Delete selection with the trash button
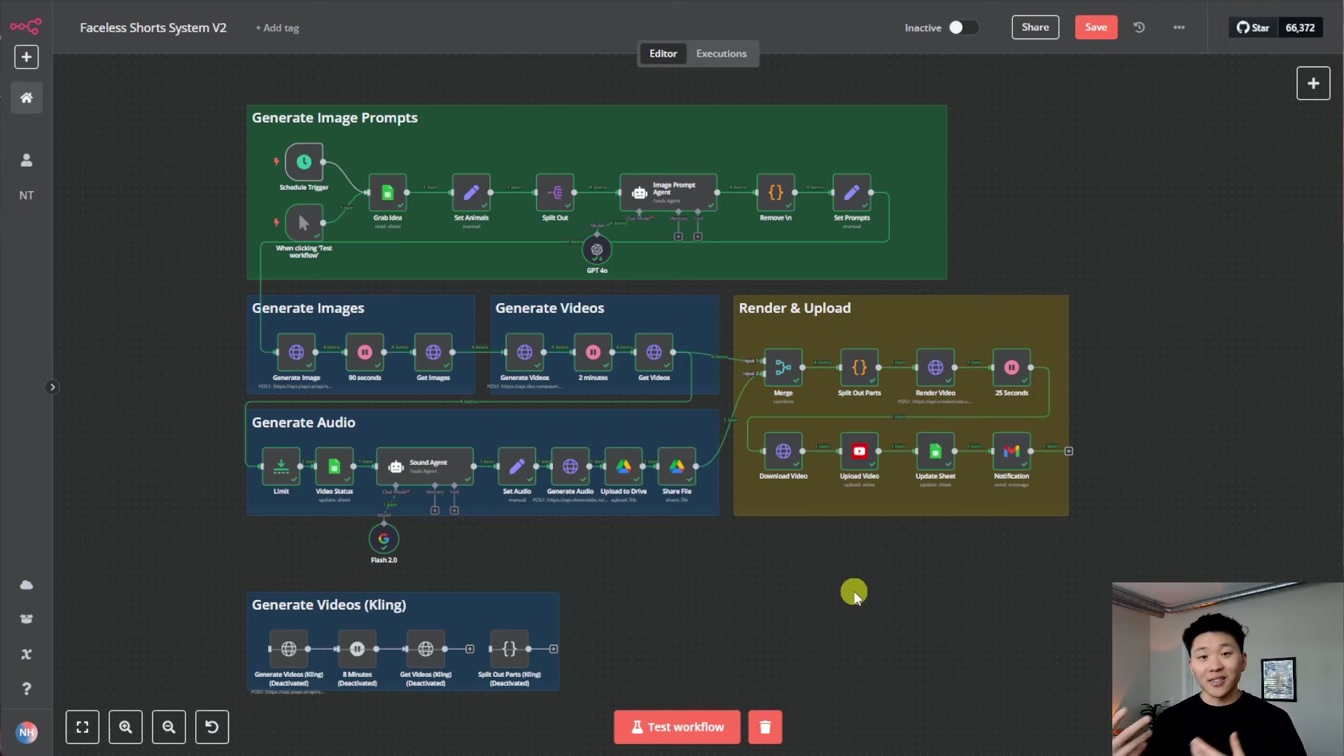 click(765, 727)
